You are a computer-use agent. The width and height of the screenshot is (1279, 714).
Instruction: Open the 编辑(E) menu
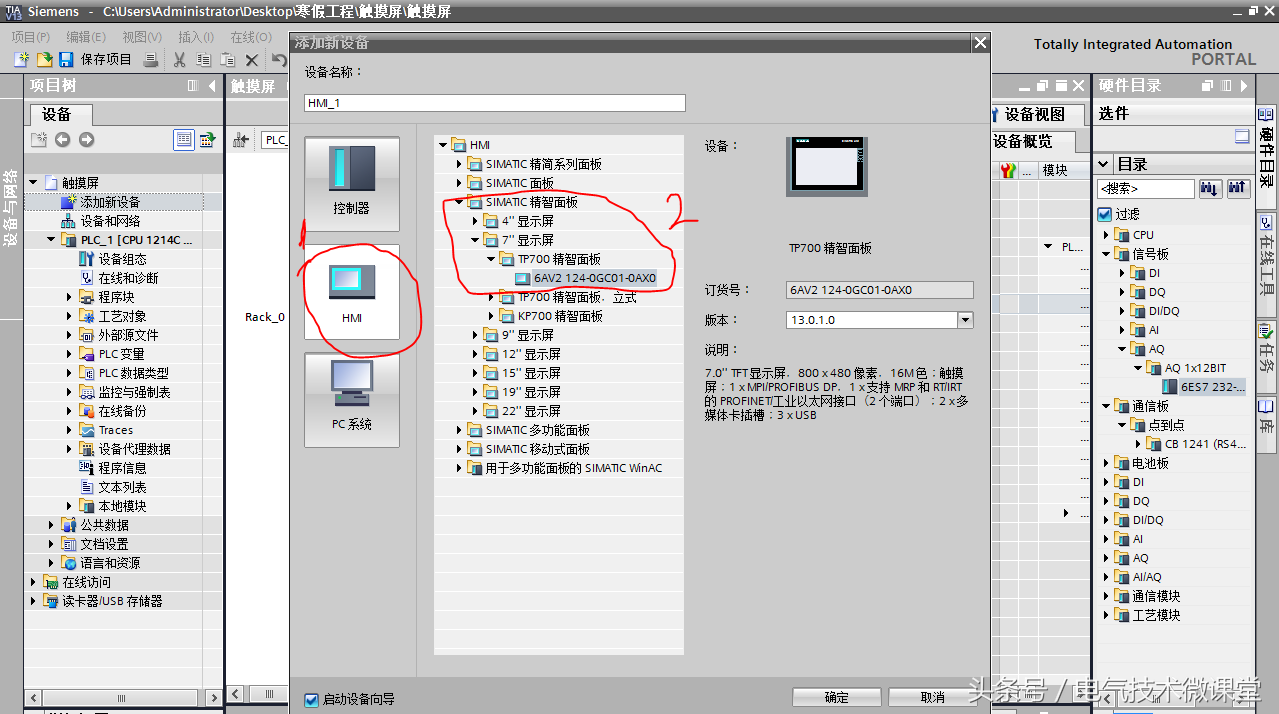[86, 37]
